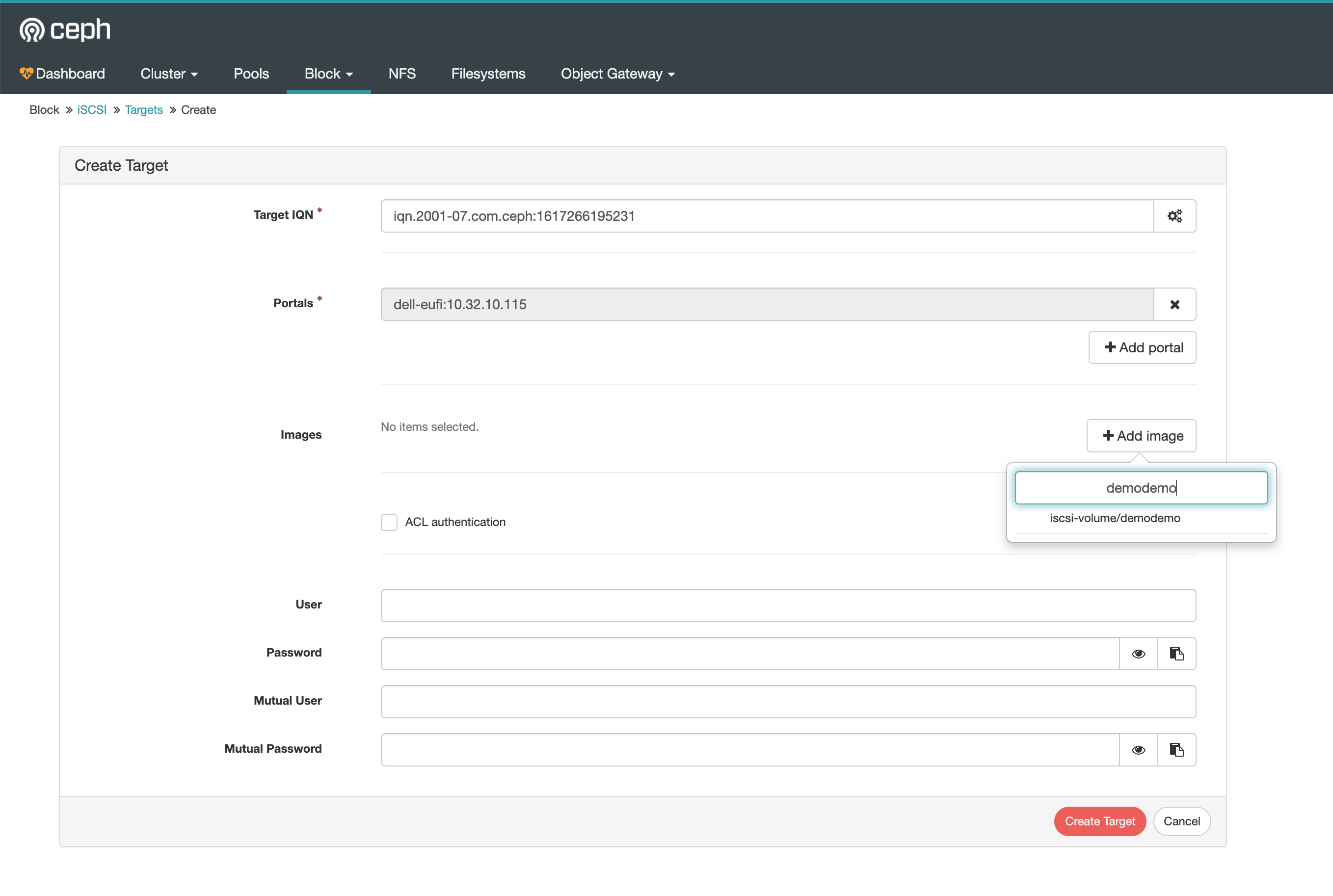Click the Create breadcrumb text

coord(198,110)
